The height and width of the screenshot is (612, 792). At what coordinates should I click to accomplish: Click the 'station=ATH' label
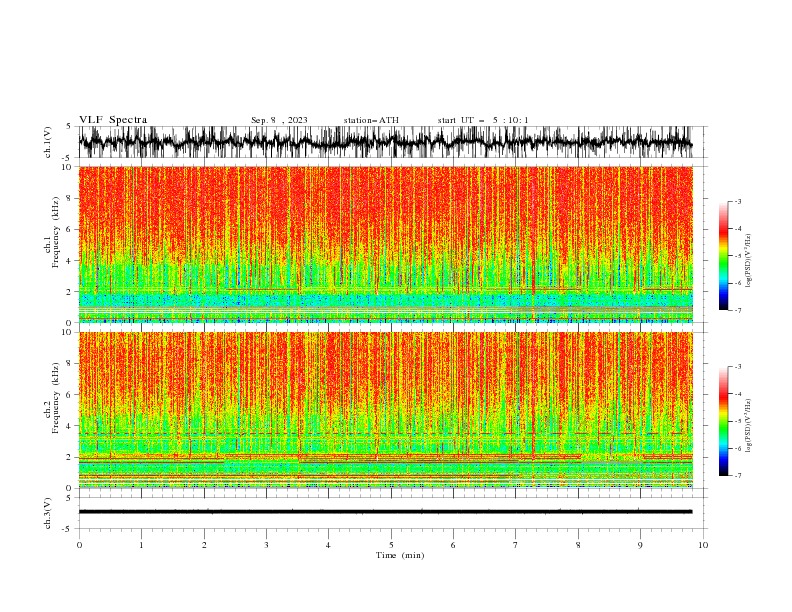point(371,120)
